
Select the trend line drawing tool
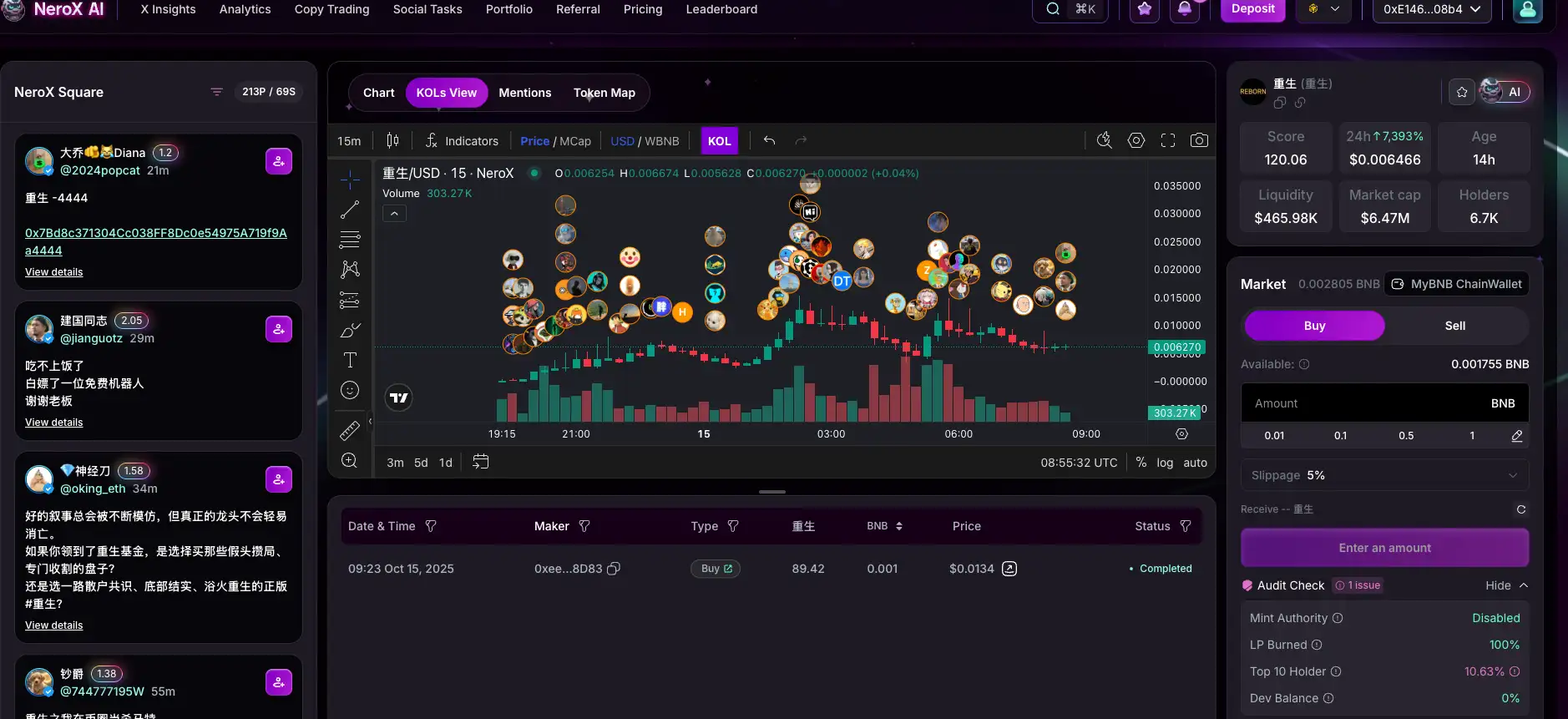click(x=350, y=210)
